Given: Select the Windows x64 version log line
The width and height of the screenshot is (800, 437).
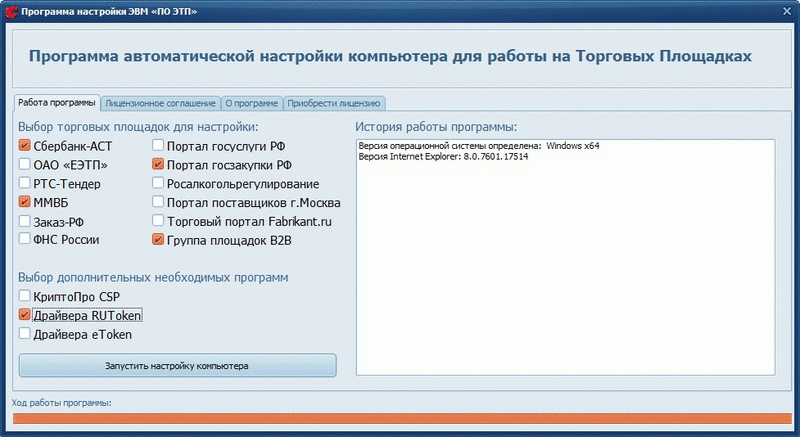Looking at the screenshot, I should [479, 146].
